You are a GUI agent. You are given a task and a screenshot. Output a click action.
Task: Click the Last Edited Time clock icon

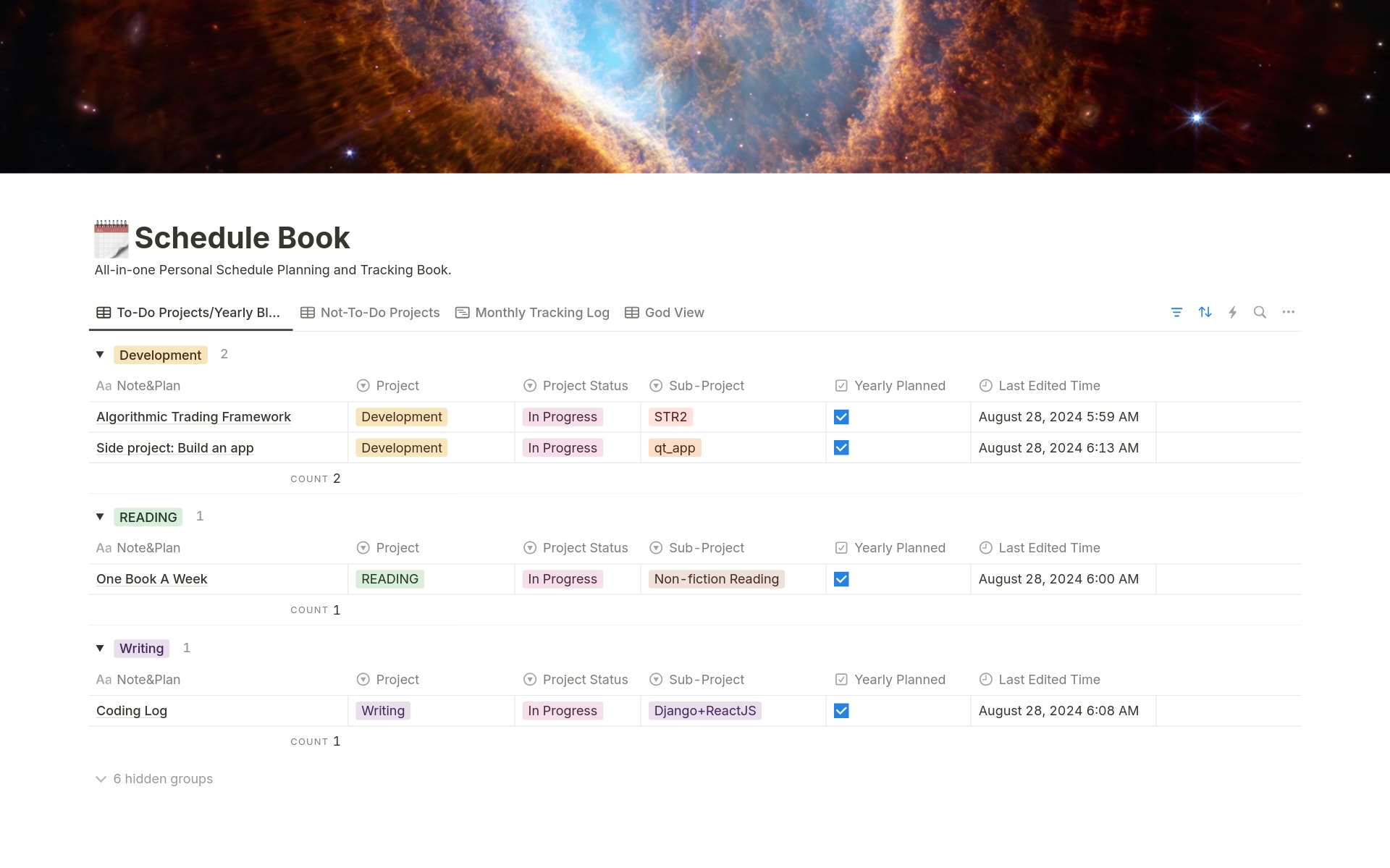985,386
